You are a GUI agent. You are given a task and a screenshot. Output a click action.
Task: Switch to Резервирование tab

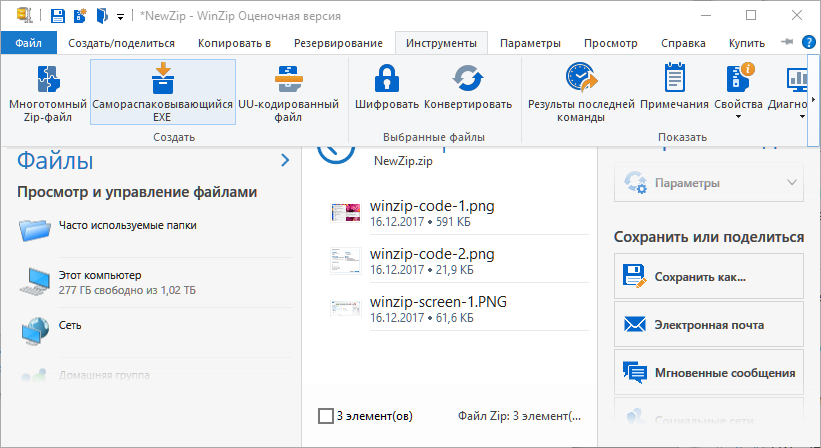pos(338,43)
